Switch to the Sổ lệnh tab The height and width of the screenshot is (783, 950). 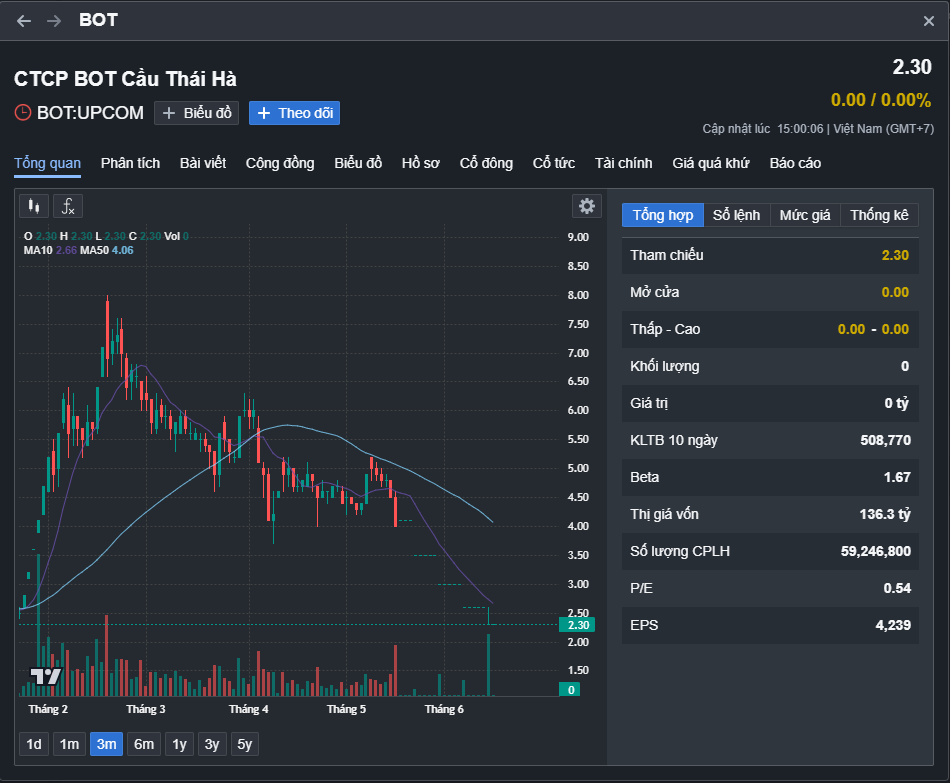(x=736, y=215)
